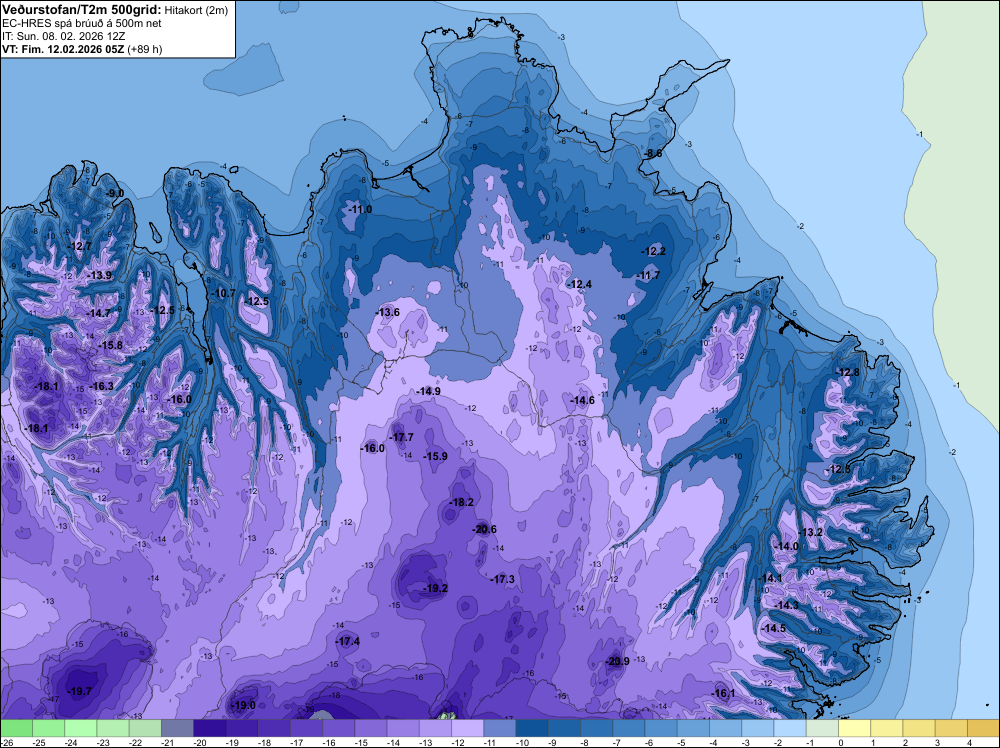The height and width of the screenshot is (748, 1000).
Task: Click the title 'Veðurstofan/T2m 500grid' text
Action: click(x=82, y=9)
